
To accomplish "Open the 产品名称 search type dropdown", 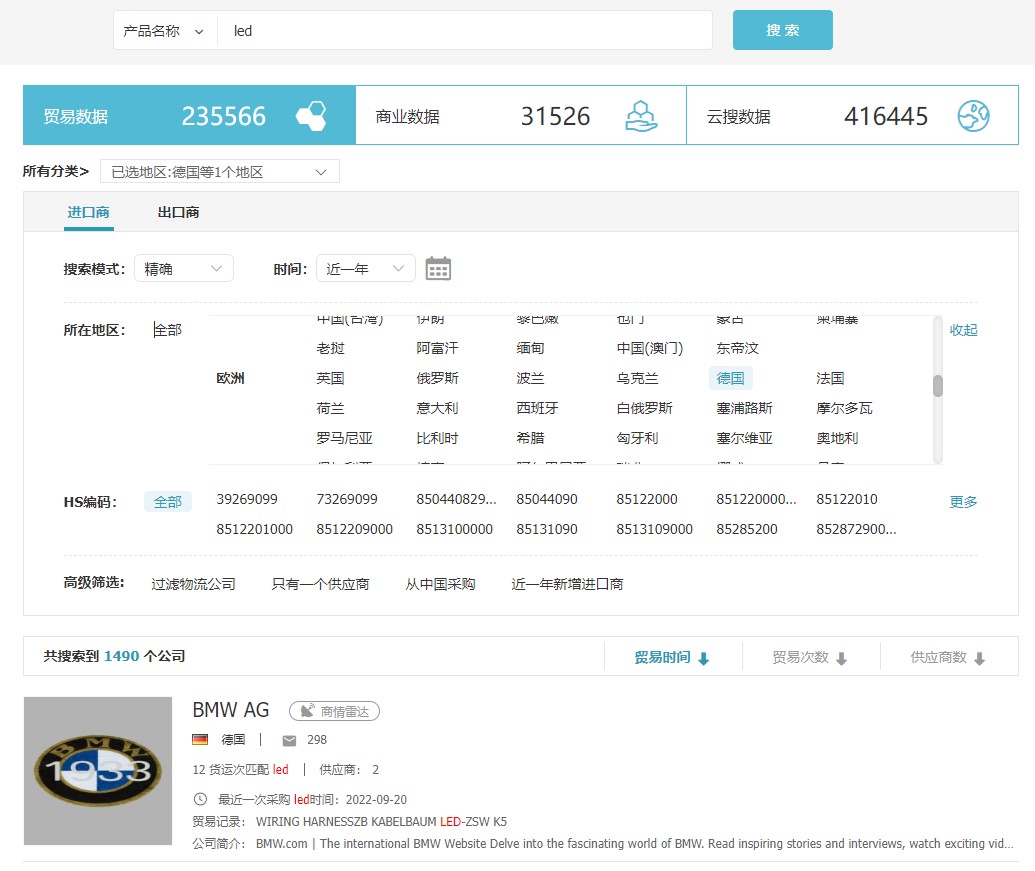I will tap(164, 31).
